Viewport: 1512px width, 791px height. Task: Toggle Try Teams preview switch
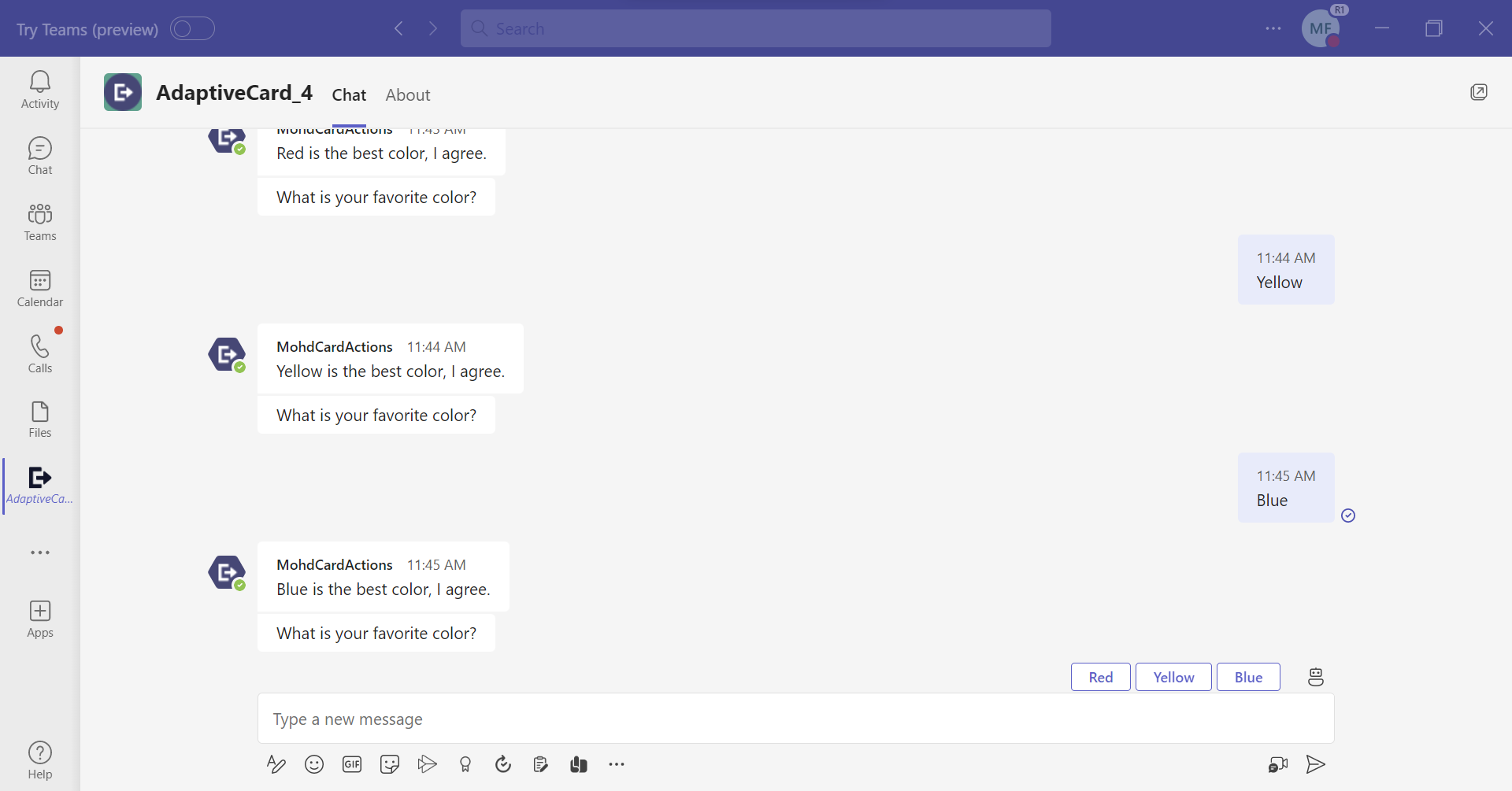192,28
